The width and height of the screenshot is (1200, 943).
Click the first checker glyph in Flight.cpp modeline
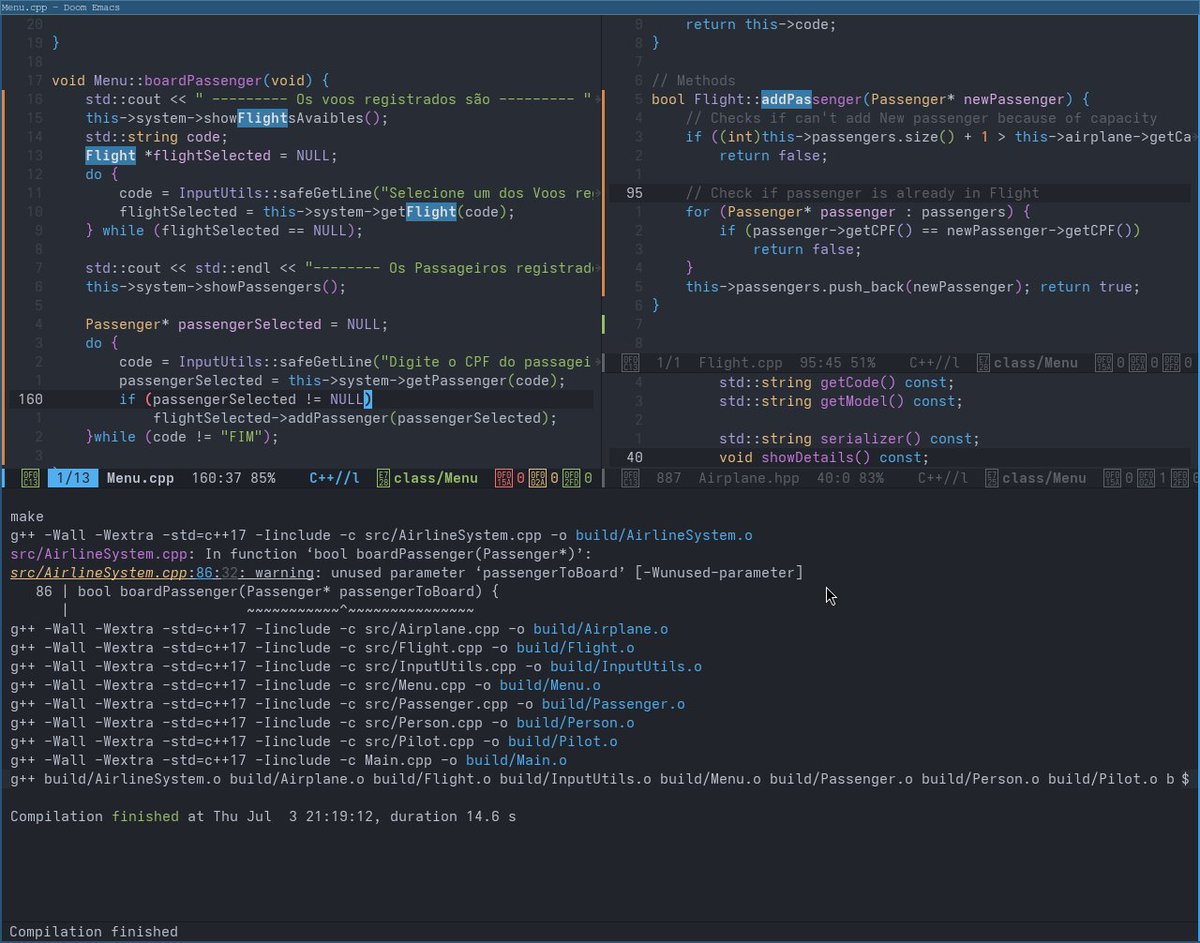pyautogui.click(x=1105, y=363)
